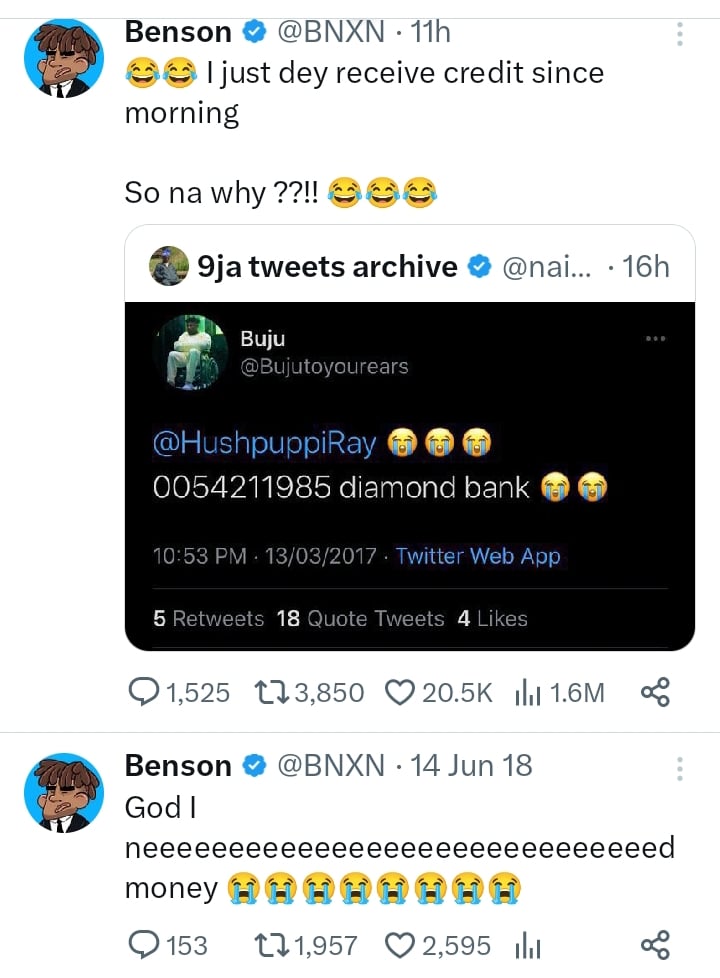This screenshot has width=720, height=978.
Task: Tap the Twitter Web App link
Action: (478, 556)
